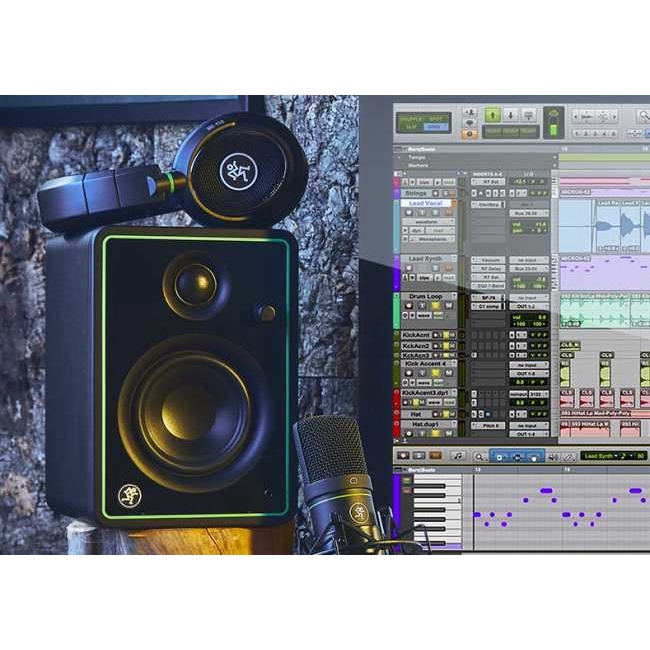Click the default note velocity value 80
Image resolution: width=650 pixels, height=650 pixels.
tap(640, 456)
